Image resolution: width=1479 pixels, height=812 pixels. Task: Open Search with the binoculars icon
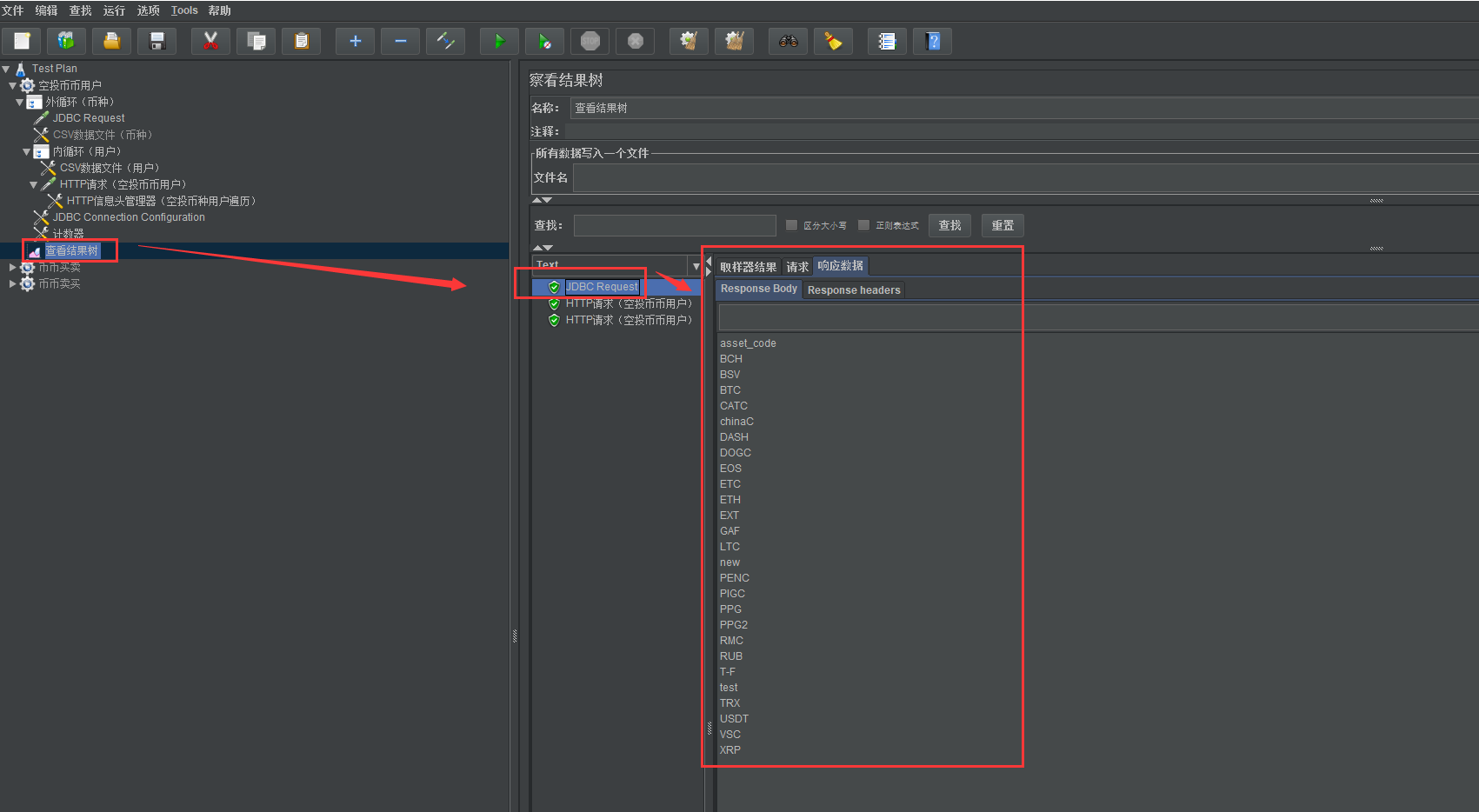[x=788, y=41]
